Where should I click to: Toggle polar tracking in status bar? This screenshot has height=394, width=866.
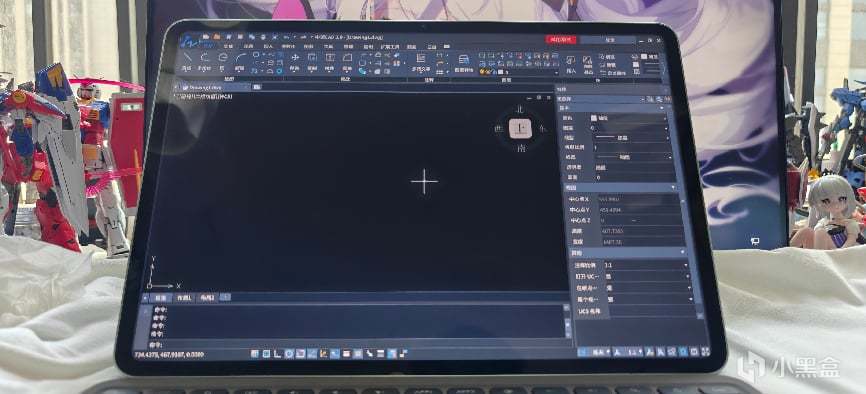tap(289, 354)
